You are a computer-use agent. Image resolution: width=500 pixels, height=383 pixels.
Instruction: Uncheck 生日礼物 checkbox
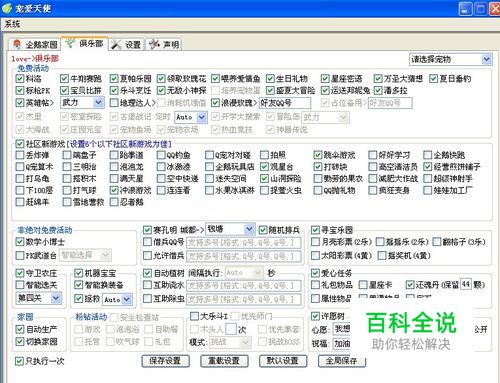pyautogui.click(x=270, y=79)
